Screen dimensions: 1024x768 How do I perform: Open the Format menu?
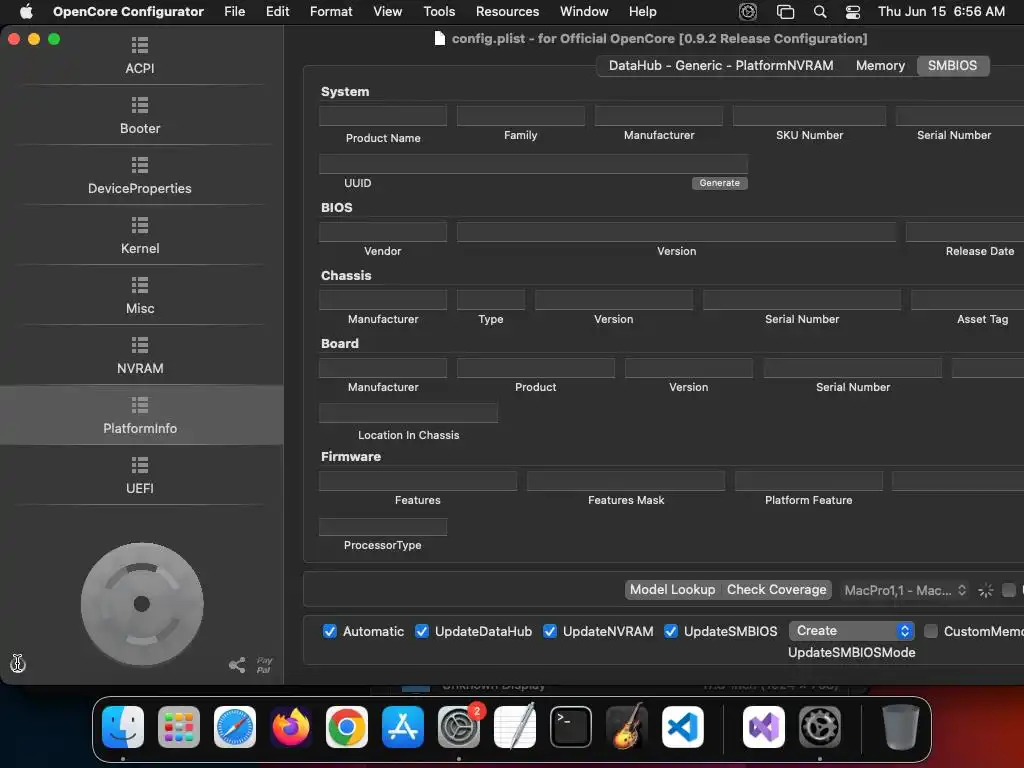tap(331, 12)
